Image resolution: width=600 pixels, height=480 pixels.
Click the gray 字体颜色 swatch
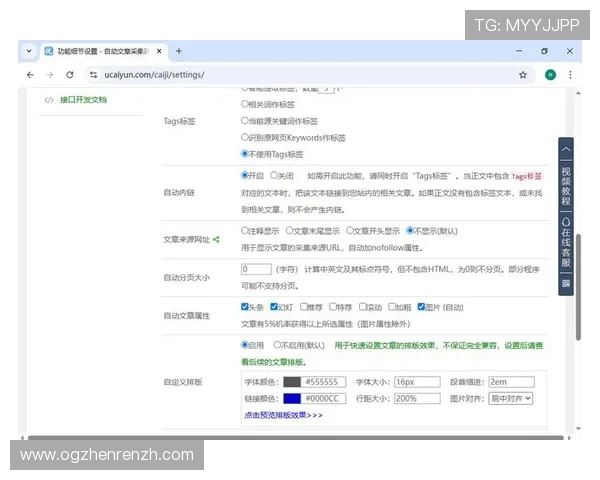[292, 382]
